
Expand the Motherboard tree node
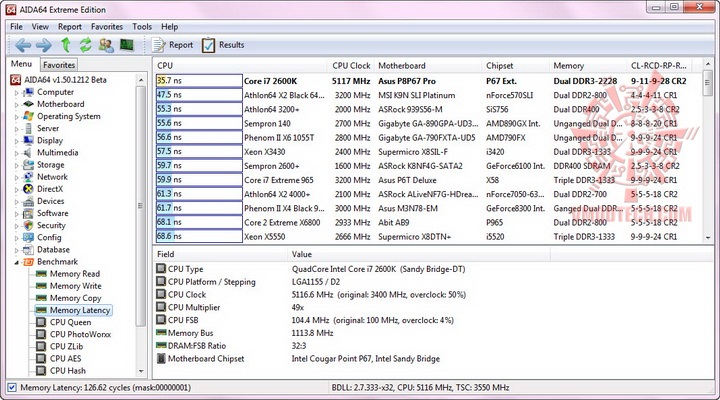tap(17, 105)
